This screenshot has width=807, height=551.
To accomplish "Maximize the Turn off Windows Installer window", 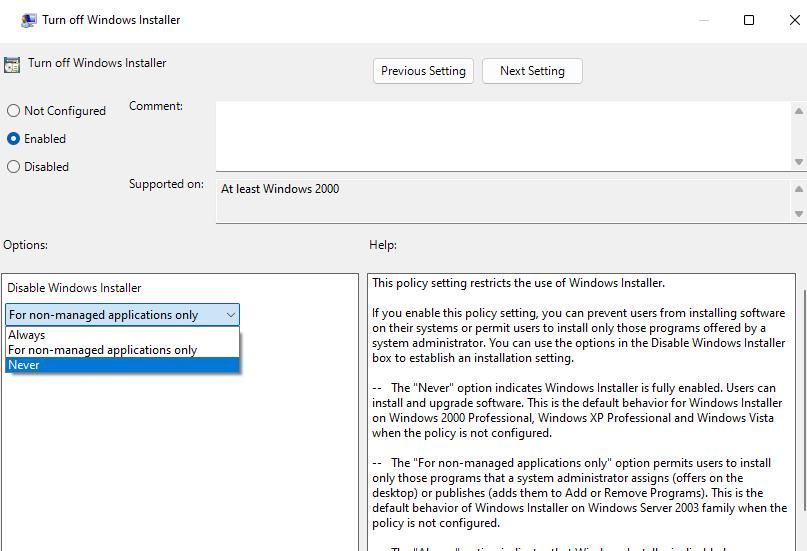I will (x=749, y=20).
